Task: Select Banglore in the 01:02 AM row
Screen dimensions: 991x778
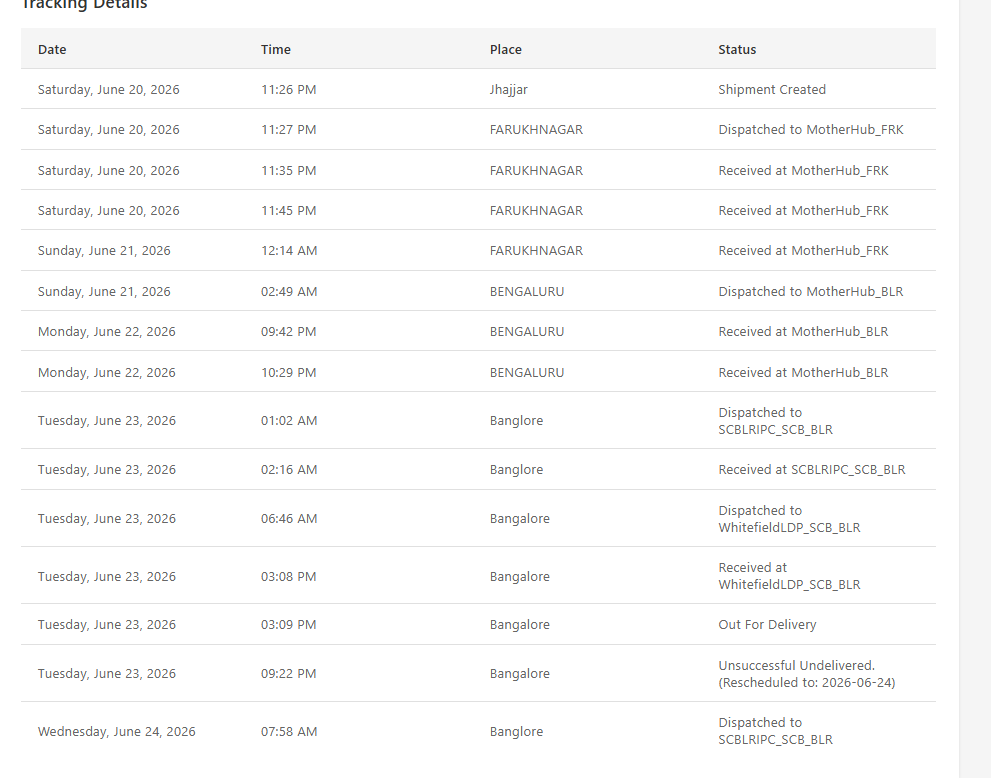Action: coord(516,421)
